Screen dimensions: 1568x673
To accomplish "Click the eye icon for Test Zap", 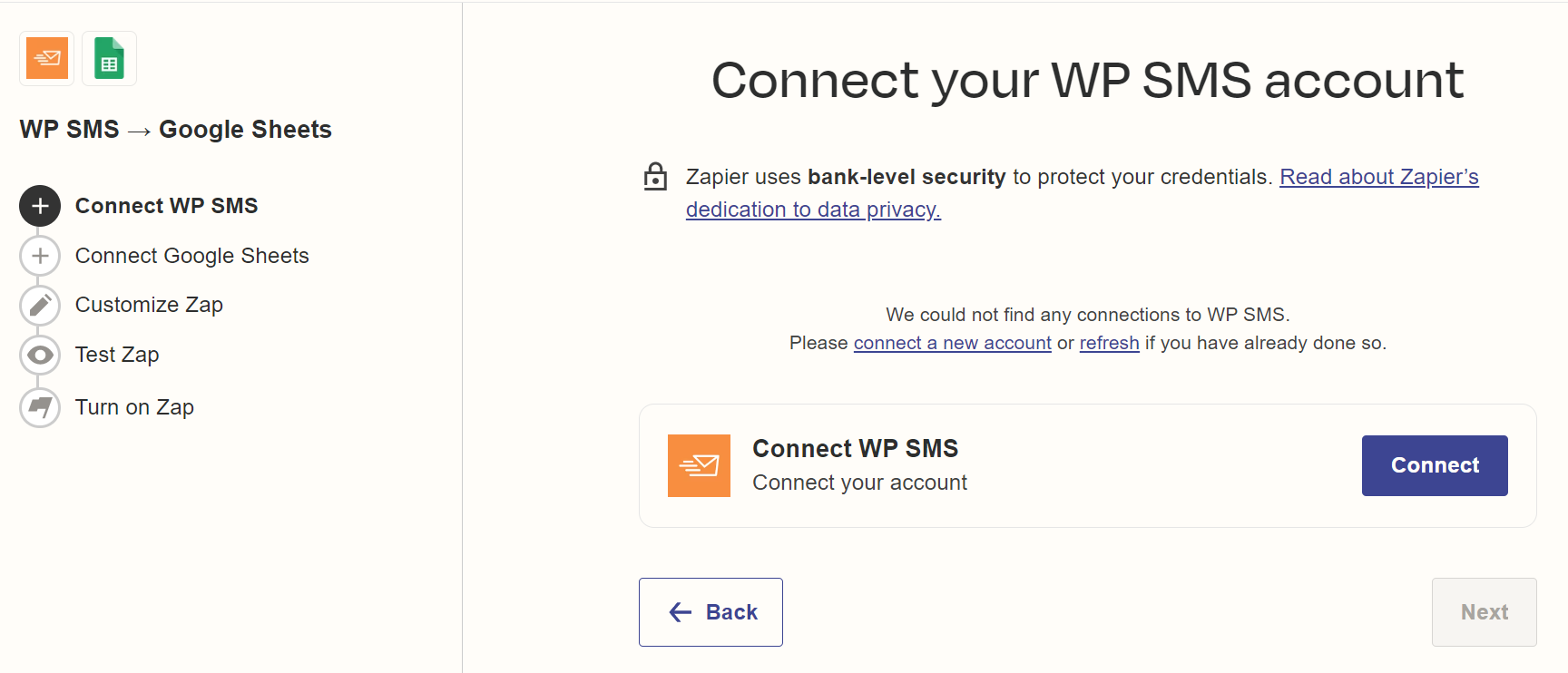I will [40, 355].
